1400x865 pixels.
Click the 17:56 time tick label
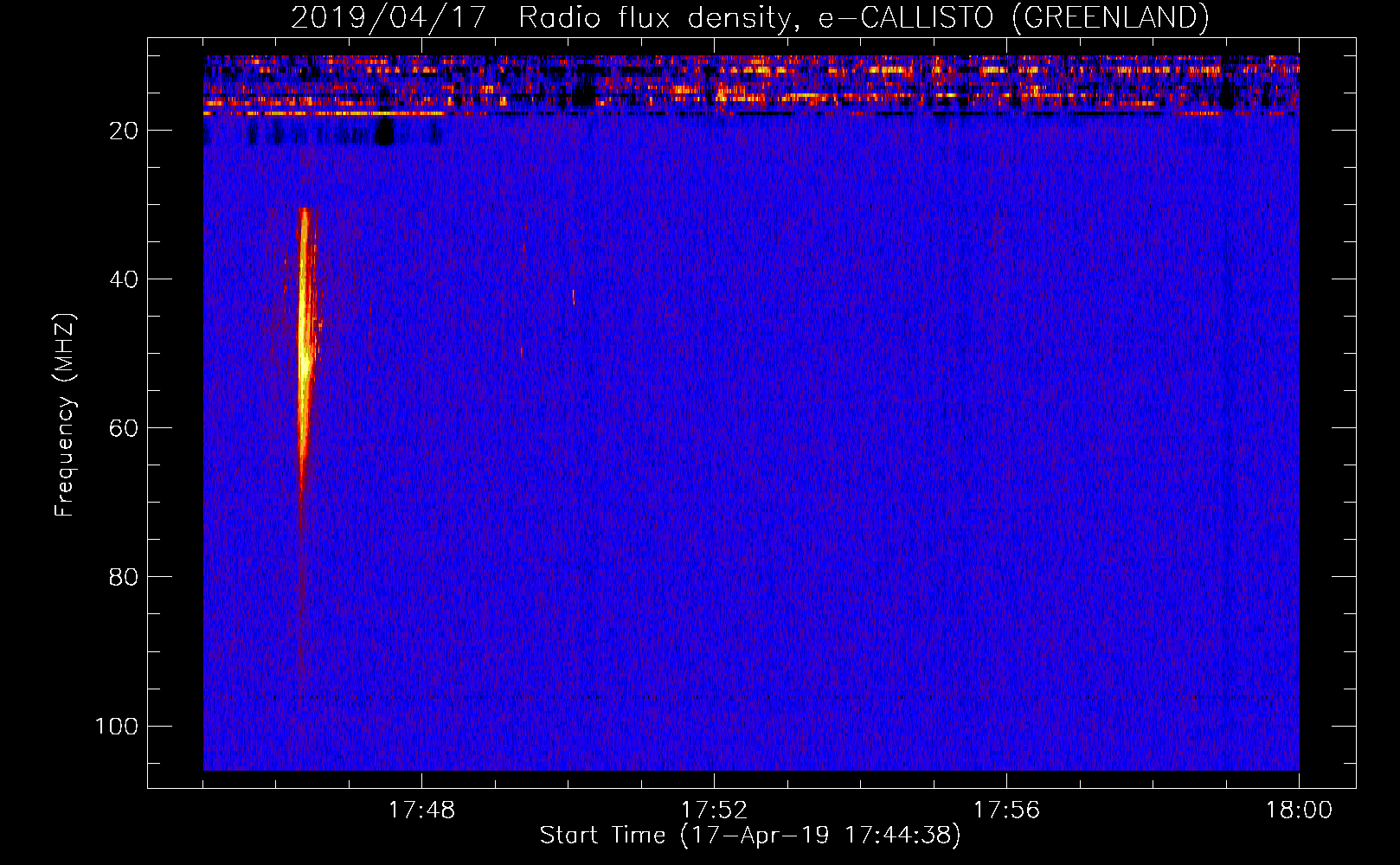click(1006, 811)
